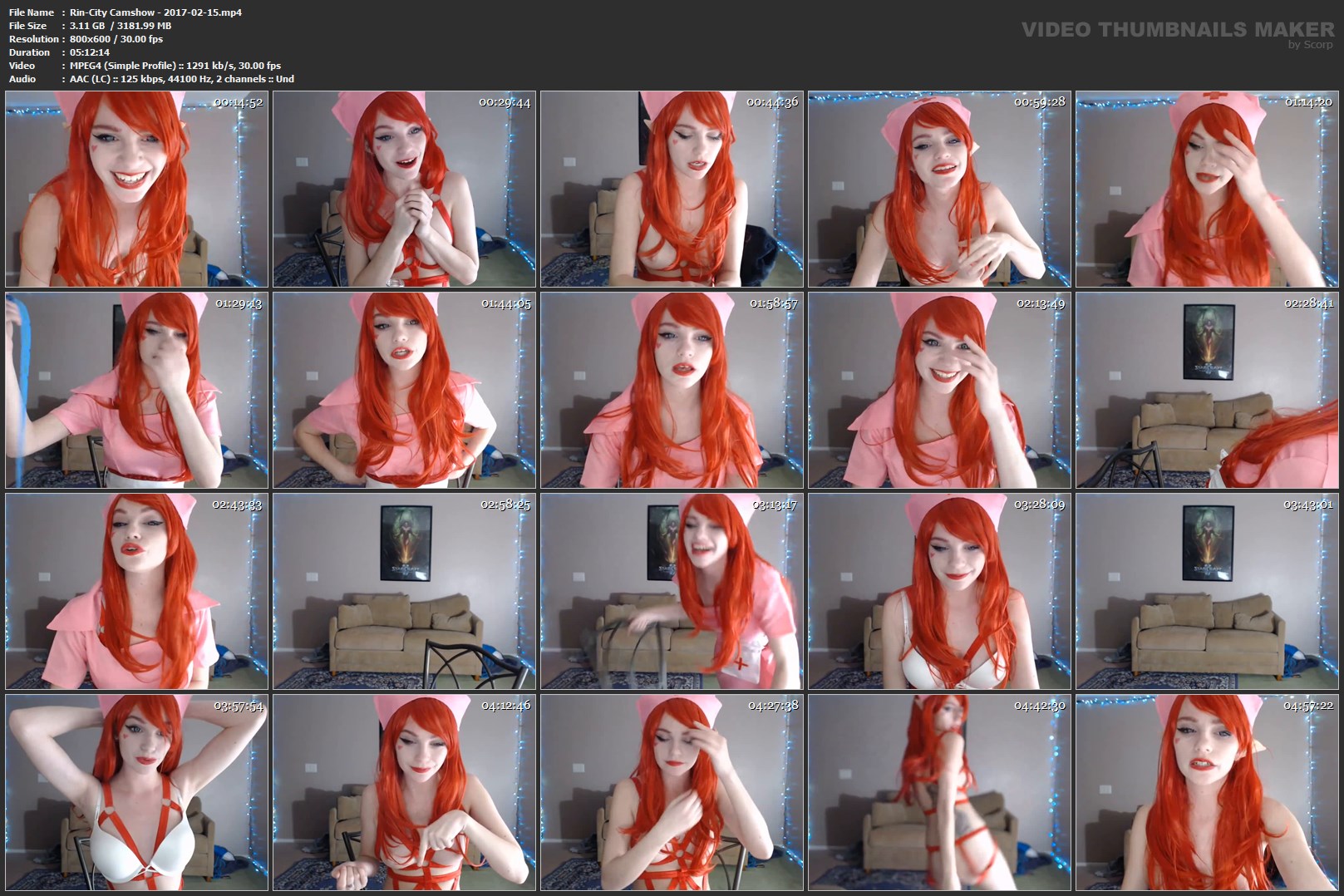
Task: Select the duration value '05:12:14'
Action: pyautogui.click(x=90, y=52)
